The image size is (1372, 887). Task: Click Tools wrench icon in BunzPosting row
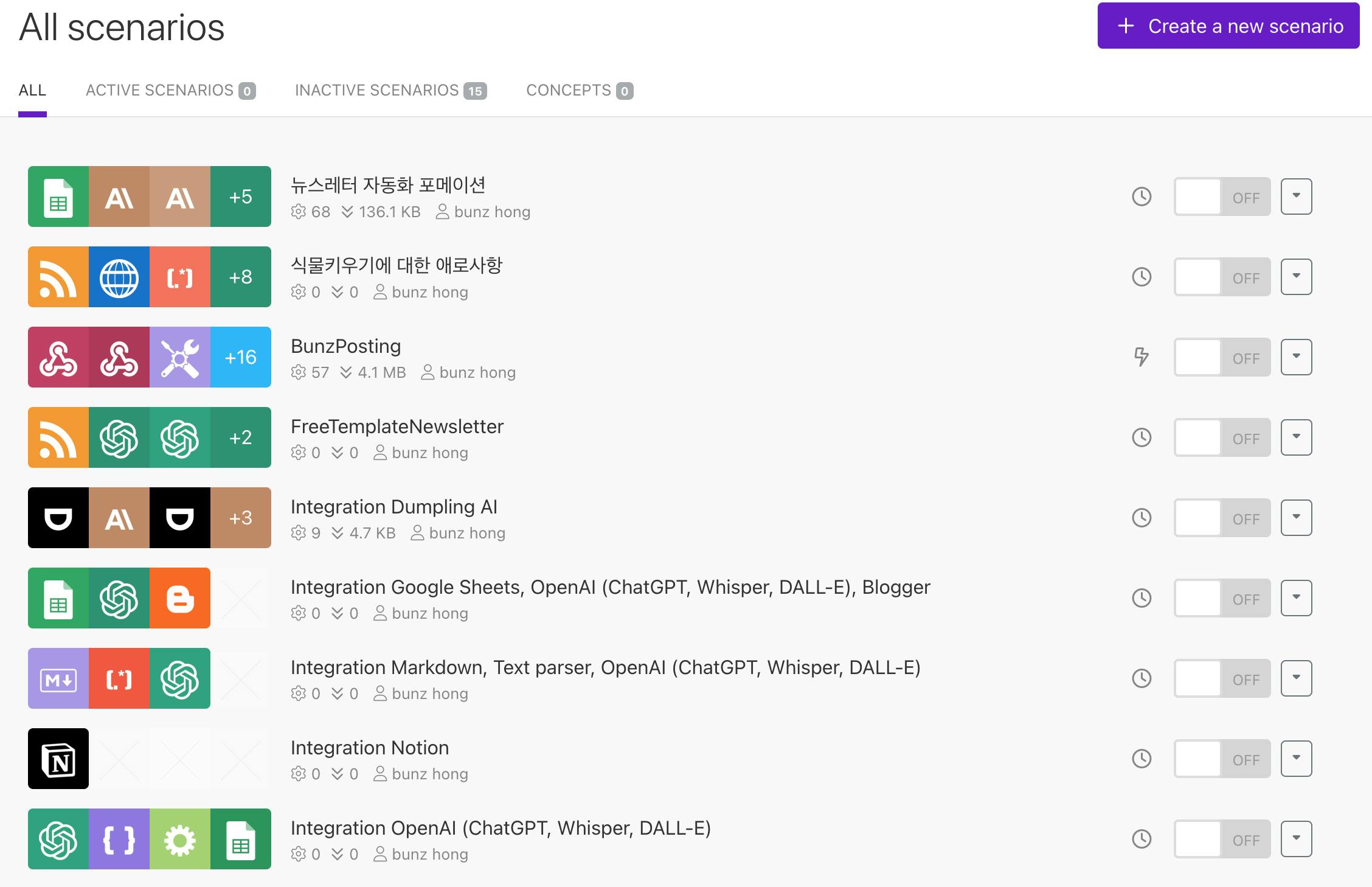coord(180,357)
